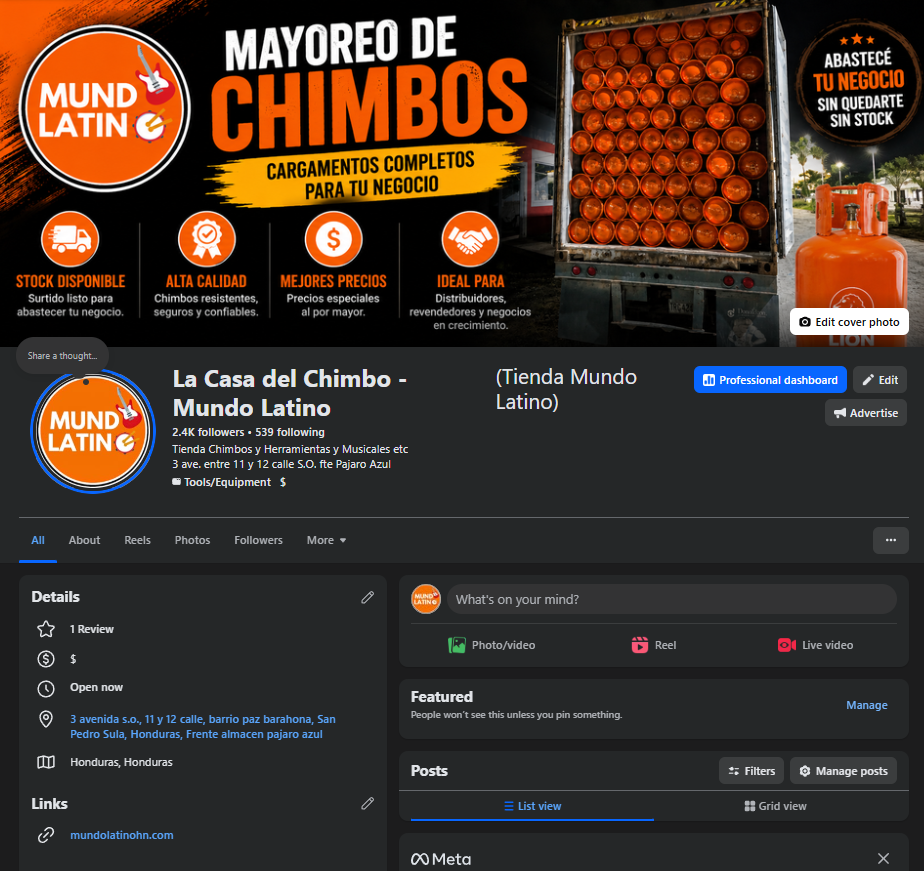The height and width of the screenshot is (871, 924).
Task: Click the Open now text
Action: pos(97,688)
